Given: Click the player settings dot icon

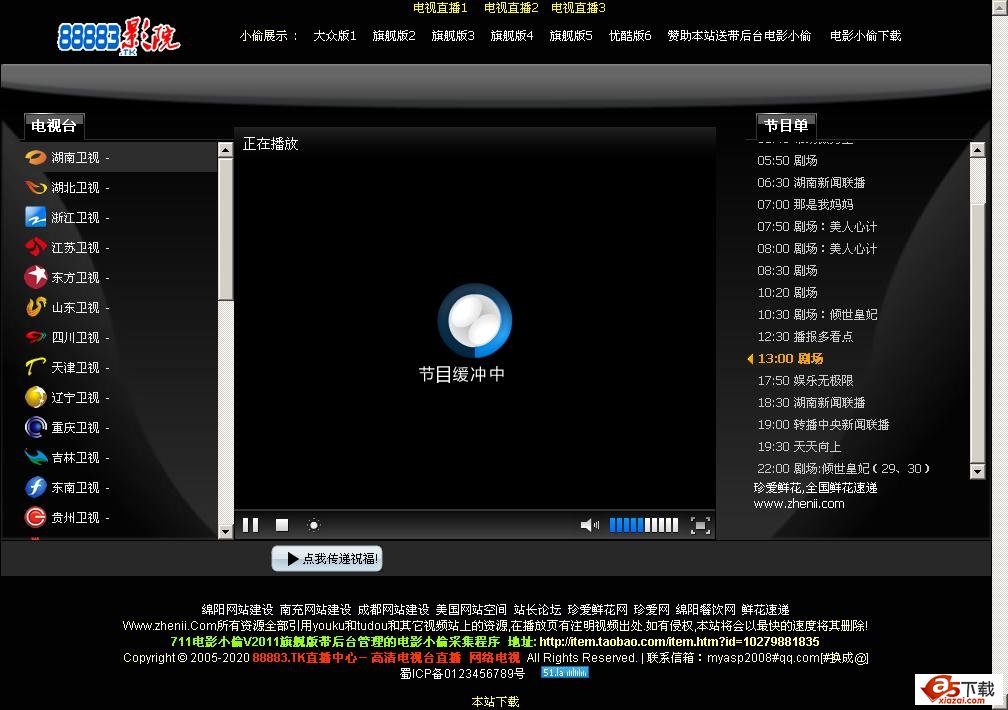Looking at the screenshot, I should coord(314,525).
